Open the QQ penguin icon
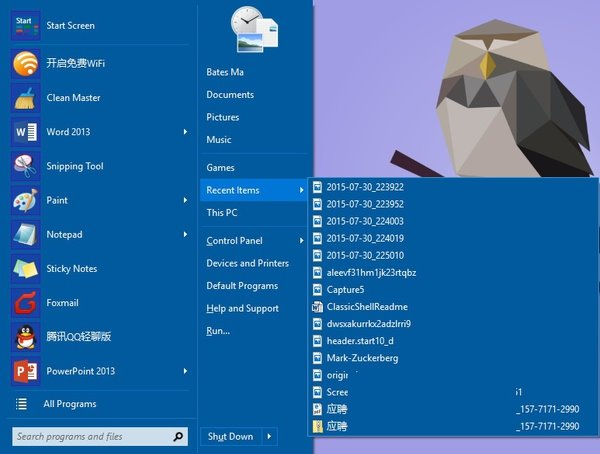Screen dimensions: 600x454 click(x=25, y=337)
